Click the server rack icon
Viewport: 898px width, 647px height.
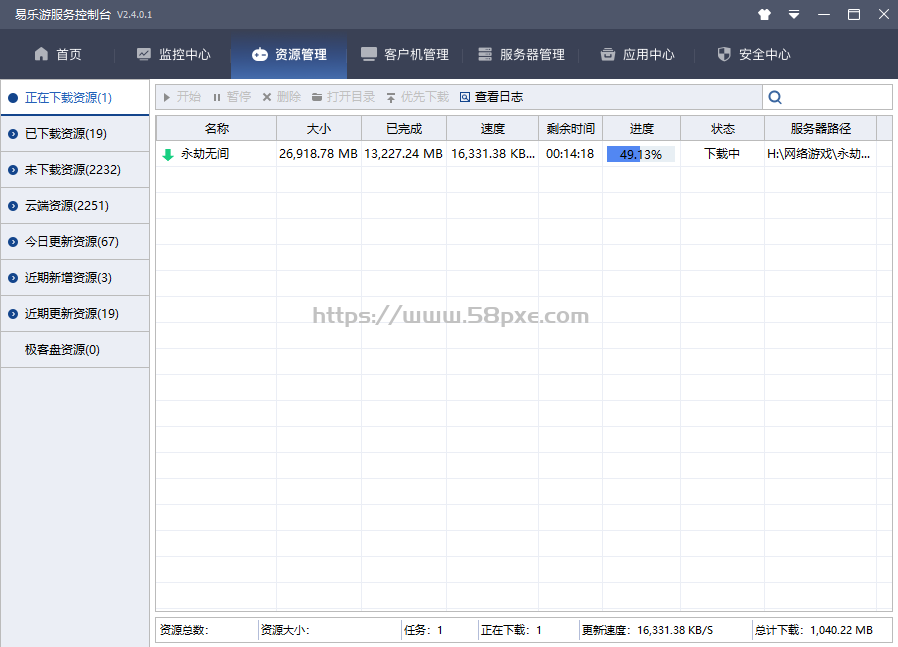tap(485, 54)
